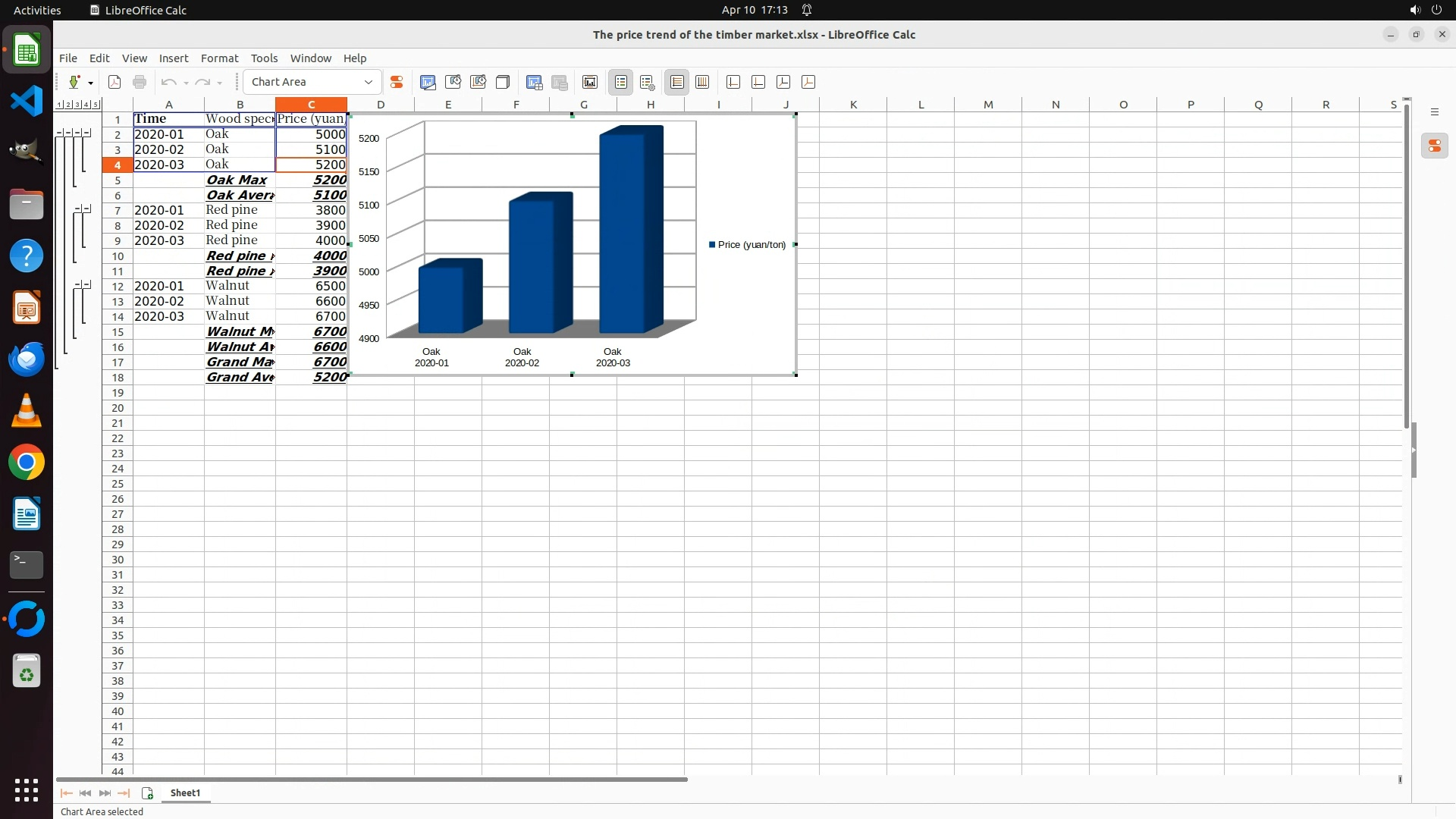The height and width of the screenshot is (819, 1456).
Task: Open the Save button dropdown arrow
Action: [90, 83]
